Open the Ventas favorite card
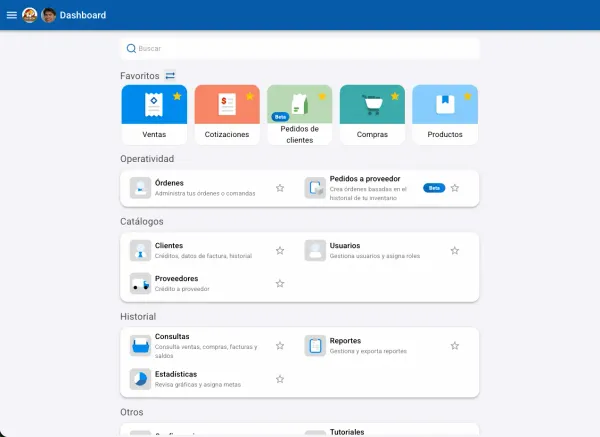The height and width of the screenshot is (437, 600). coord(154,114)
